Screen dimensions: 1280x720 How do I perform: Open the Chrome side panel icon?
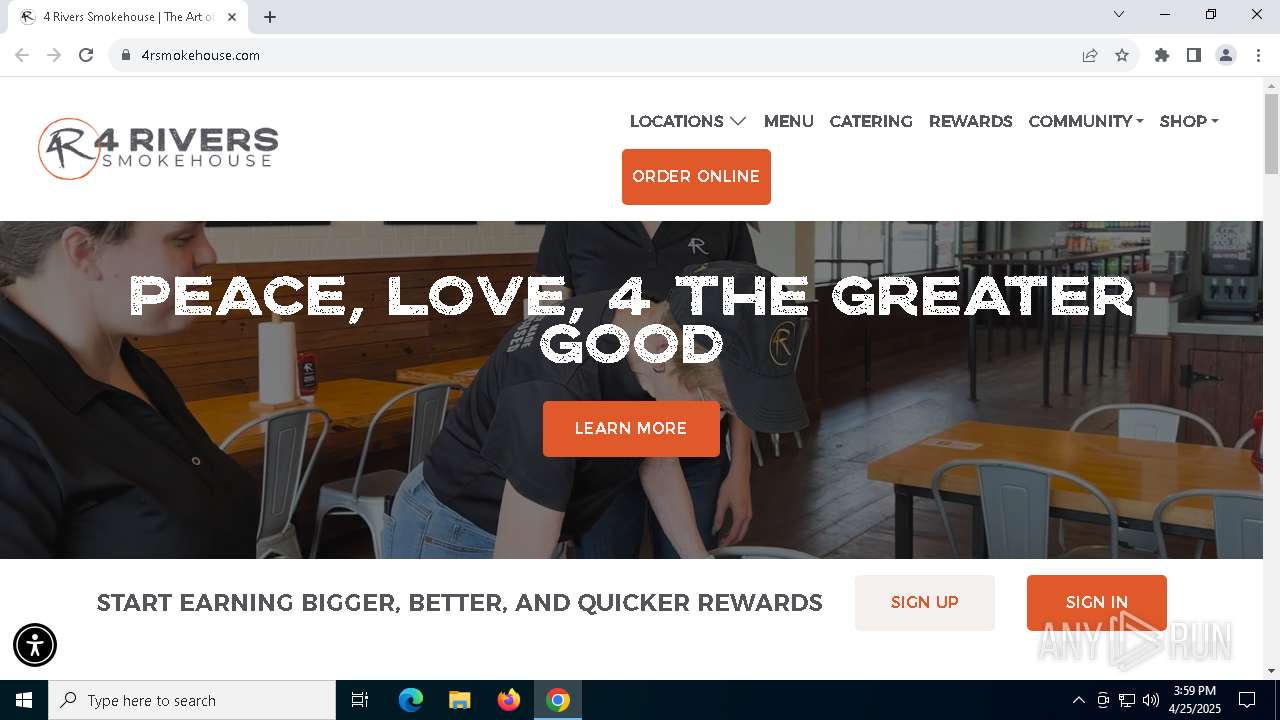click(1194, 55)
